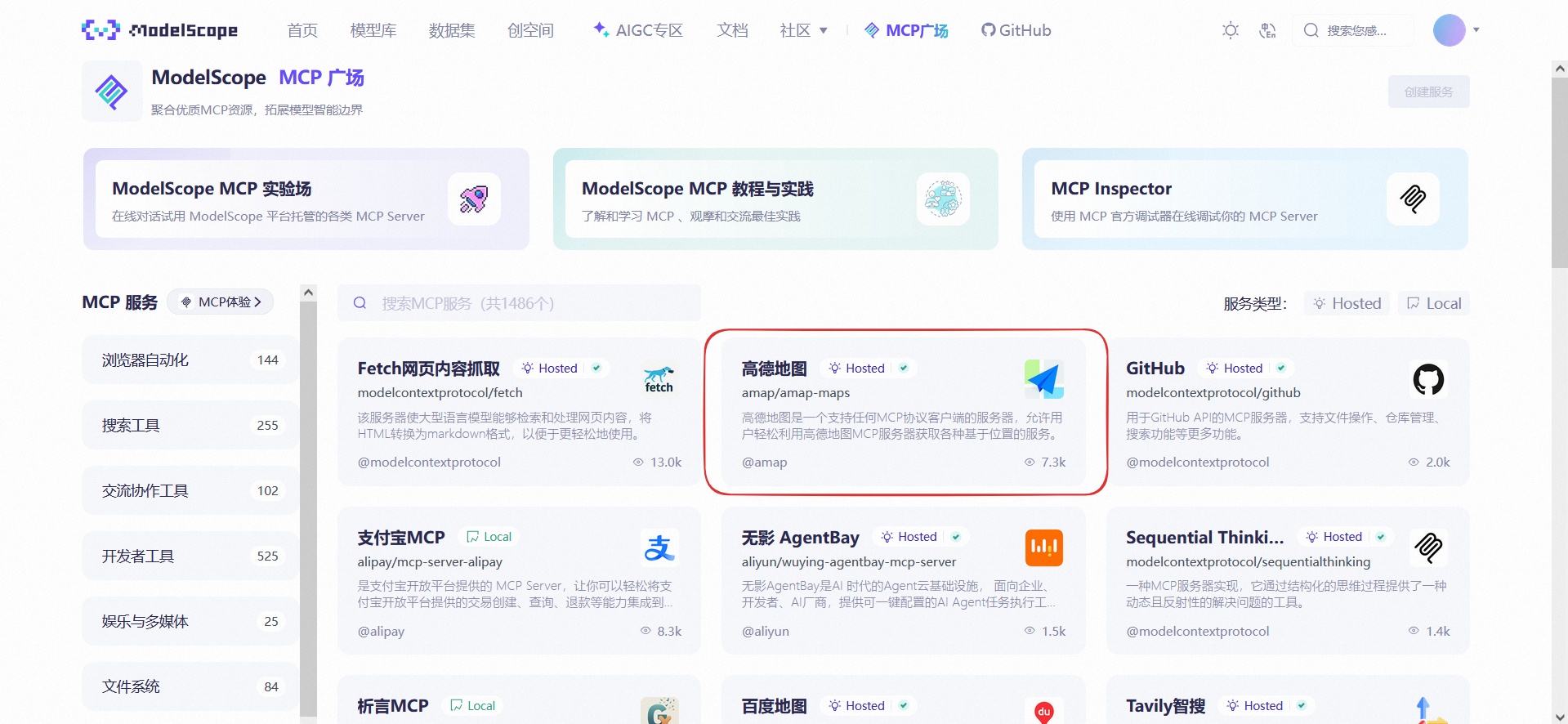The width and height of the screenshot is (1568, 724).
Task: Click the modelcontextprotocol/github path text
Action: (x=1213, y=393)
